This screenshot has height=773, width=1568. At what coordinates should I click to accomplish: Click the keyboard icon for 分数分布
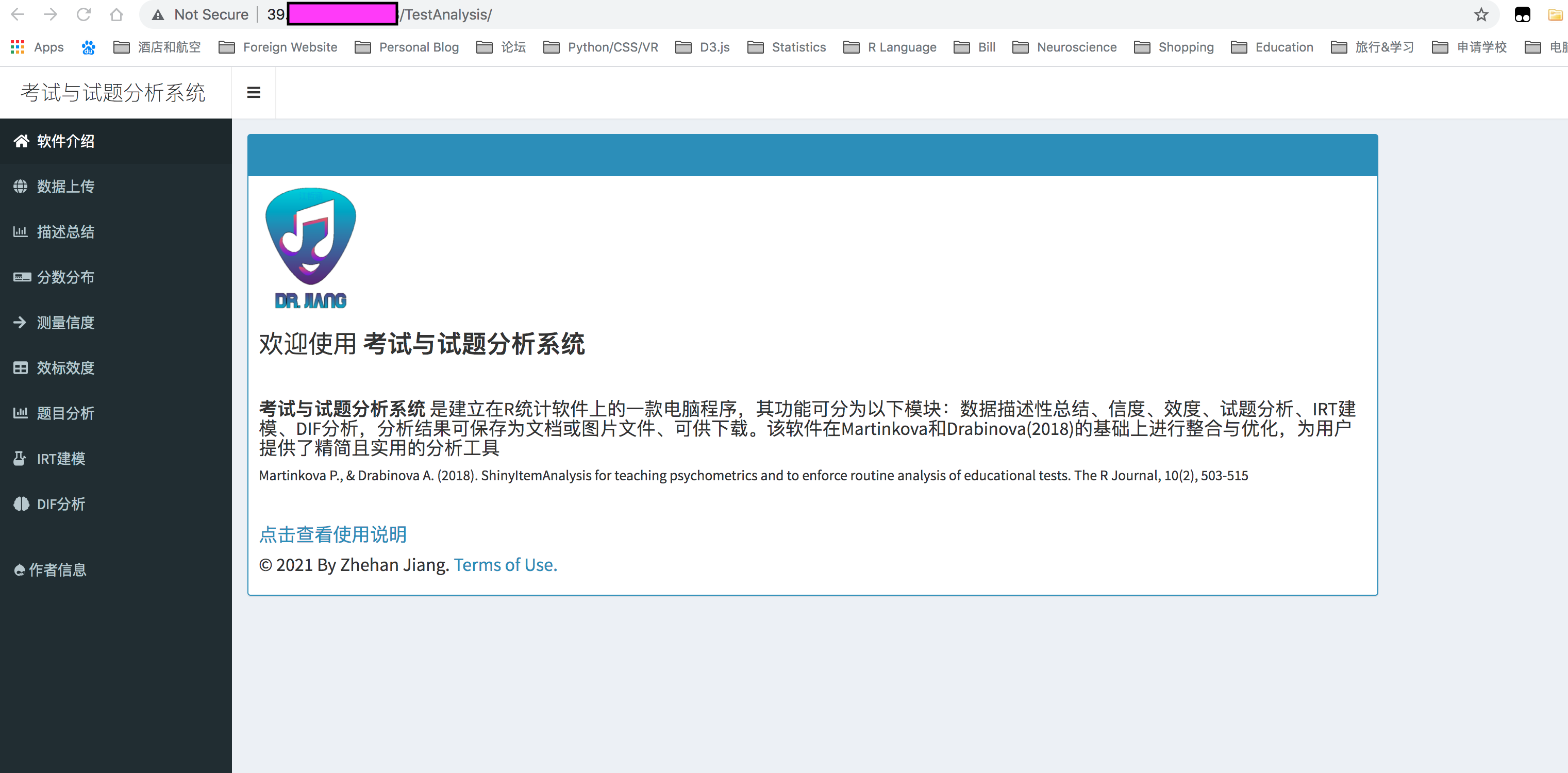[22, 277]
